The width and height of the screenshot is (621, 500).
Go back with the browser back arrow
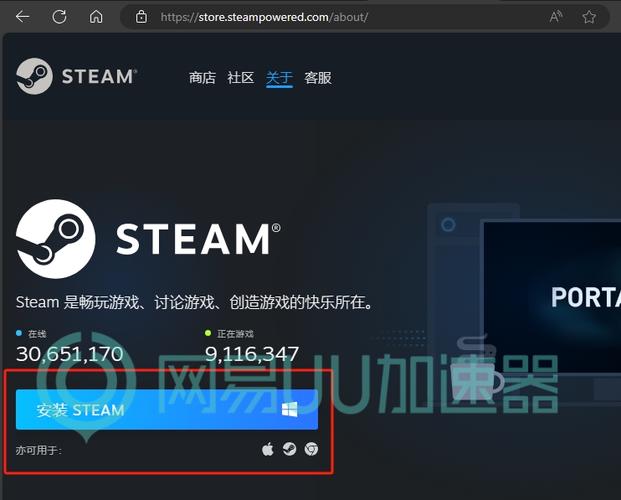point(23,17)
